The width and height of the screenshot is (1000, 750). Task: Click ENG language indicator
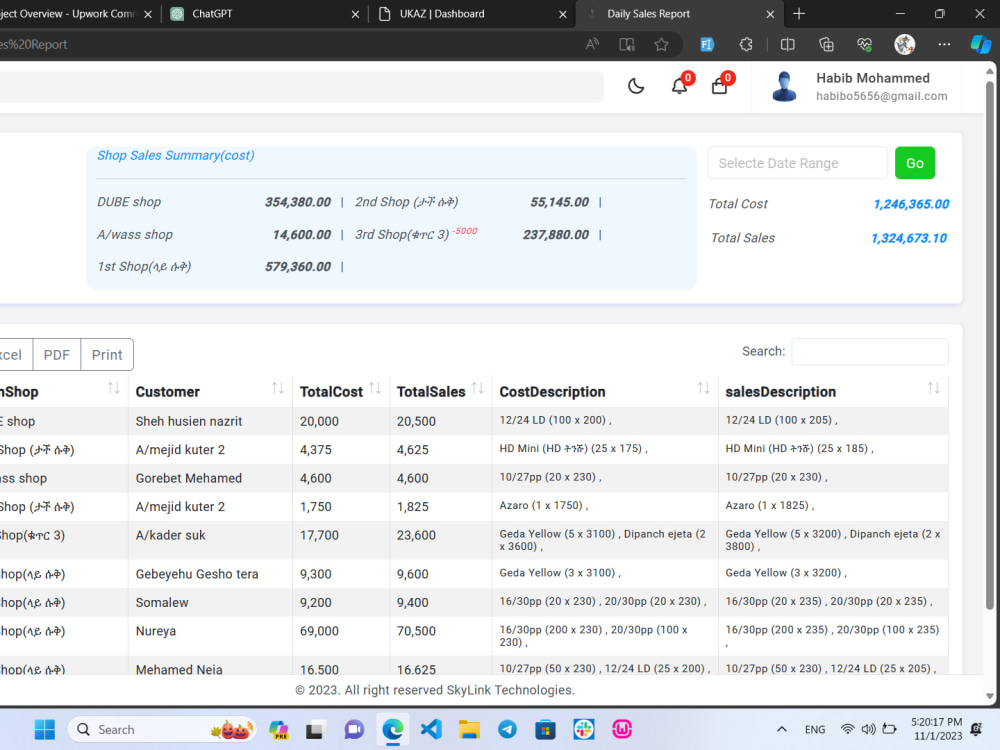point(814,730)
